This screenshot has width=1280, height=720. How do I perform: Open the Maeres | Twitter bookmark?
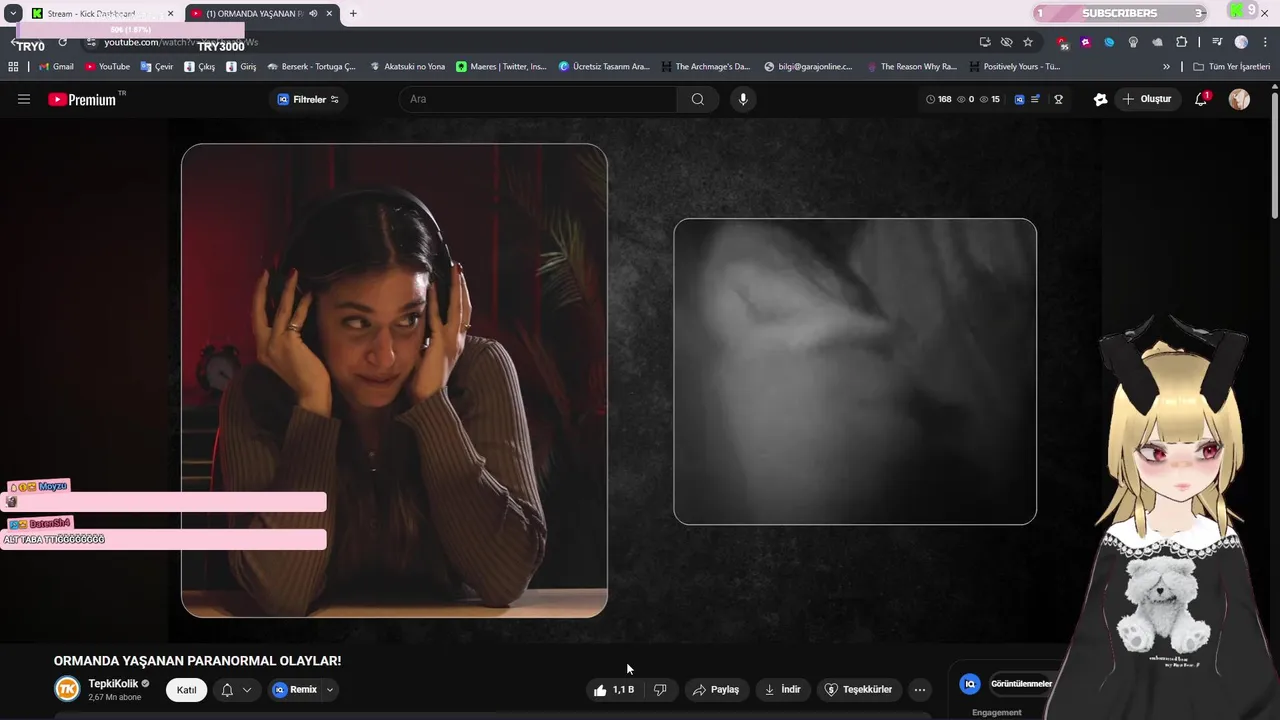pyautogui.click(x=501, y=67)
